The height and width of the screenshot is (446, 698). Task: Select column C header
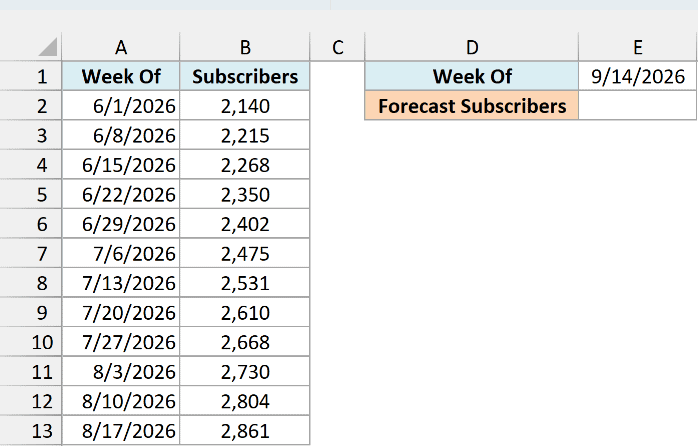(x=337, y=47)
